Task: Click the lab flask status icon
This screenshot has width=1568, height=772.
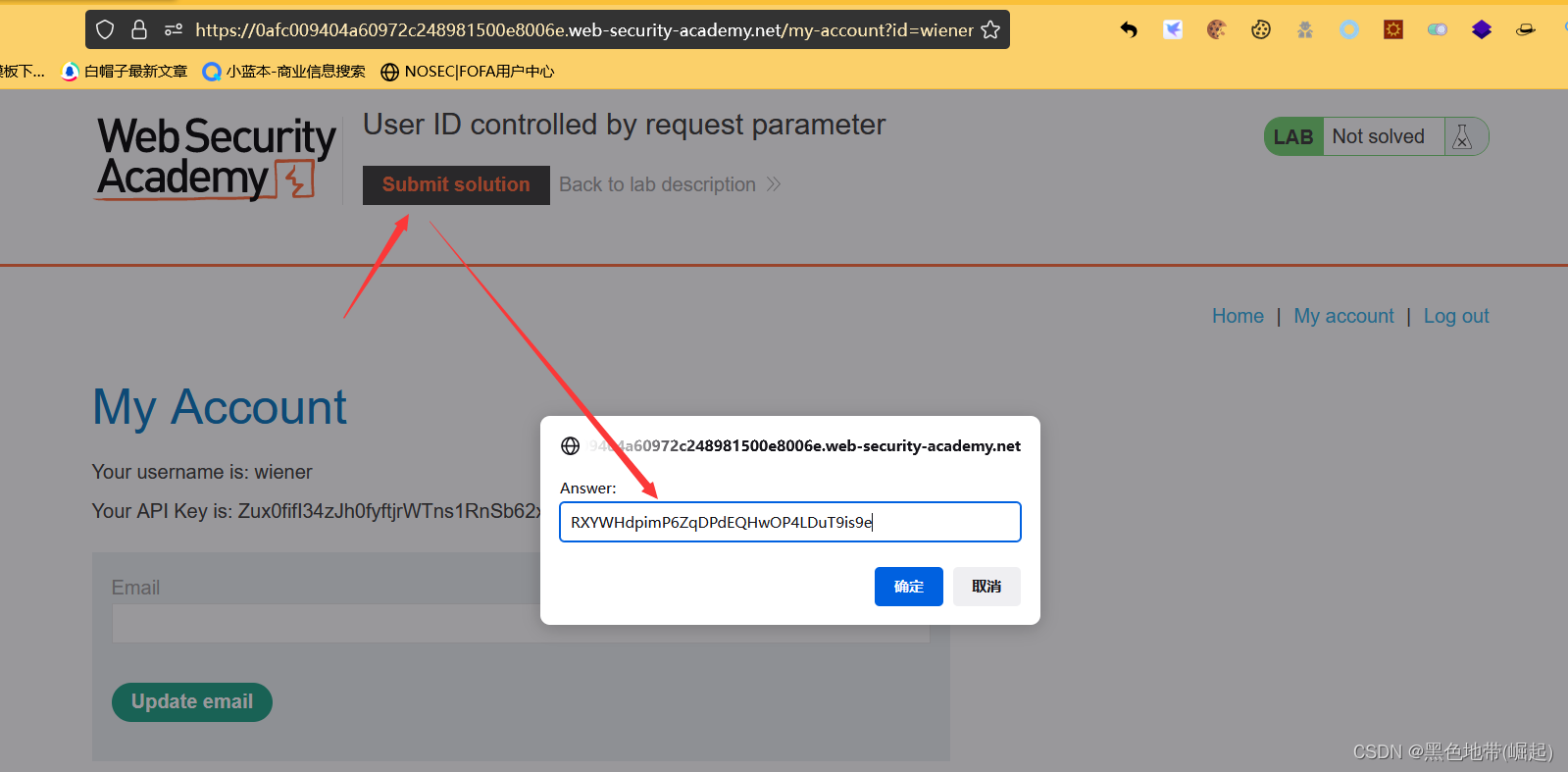Action: pos(1462,136)
